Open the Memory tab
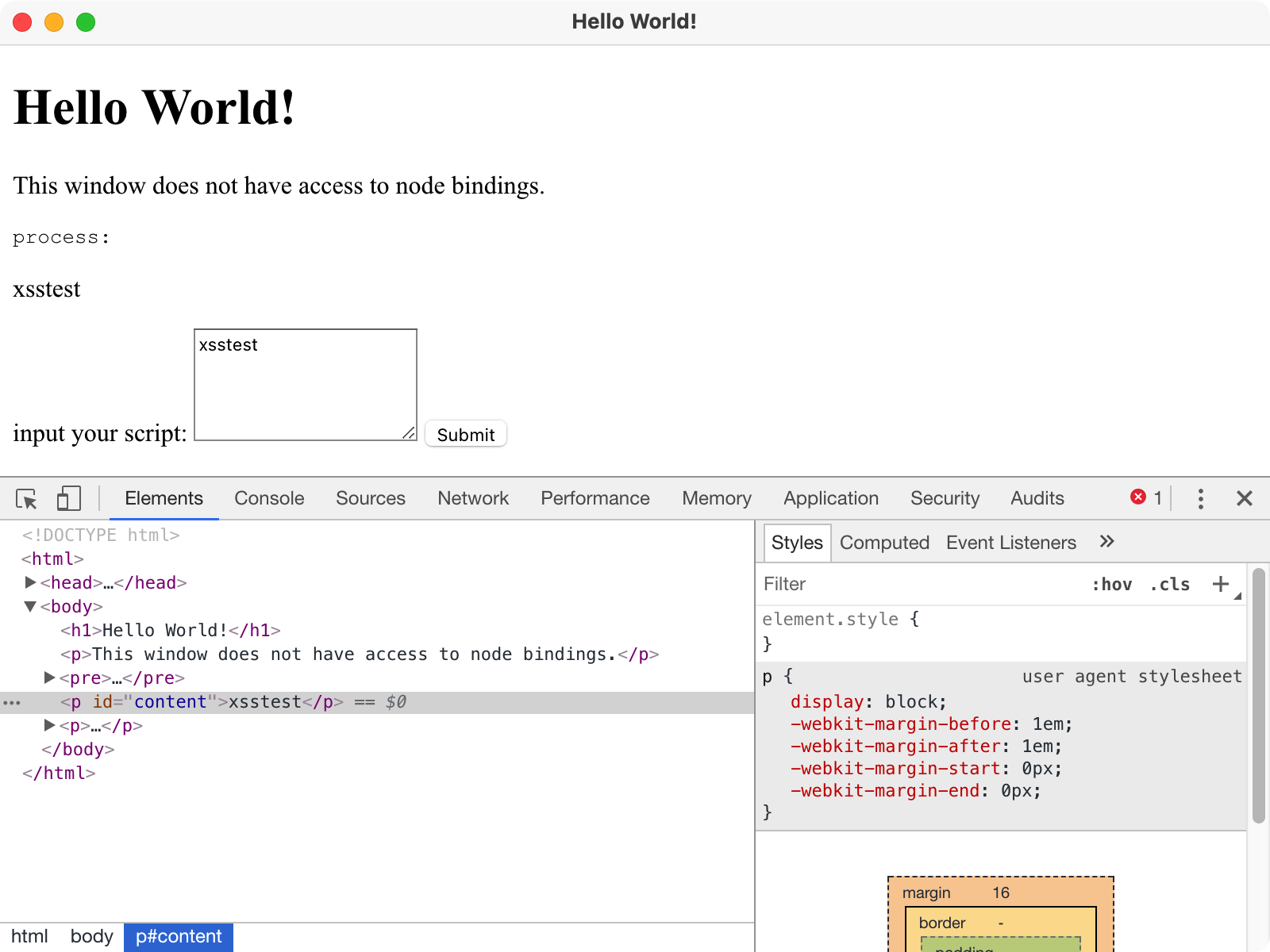The height and width of the screenshot is (952, 1270). coord(717,498)
